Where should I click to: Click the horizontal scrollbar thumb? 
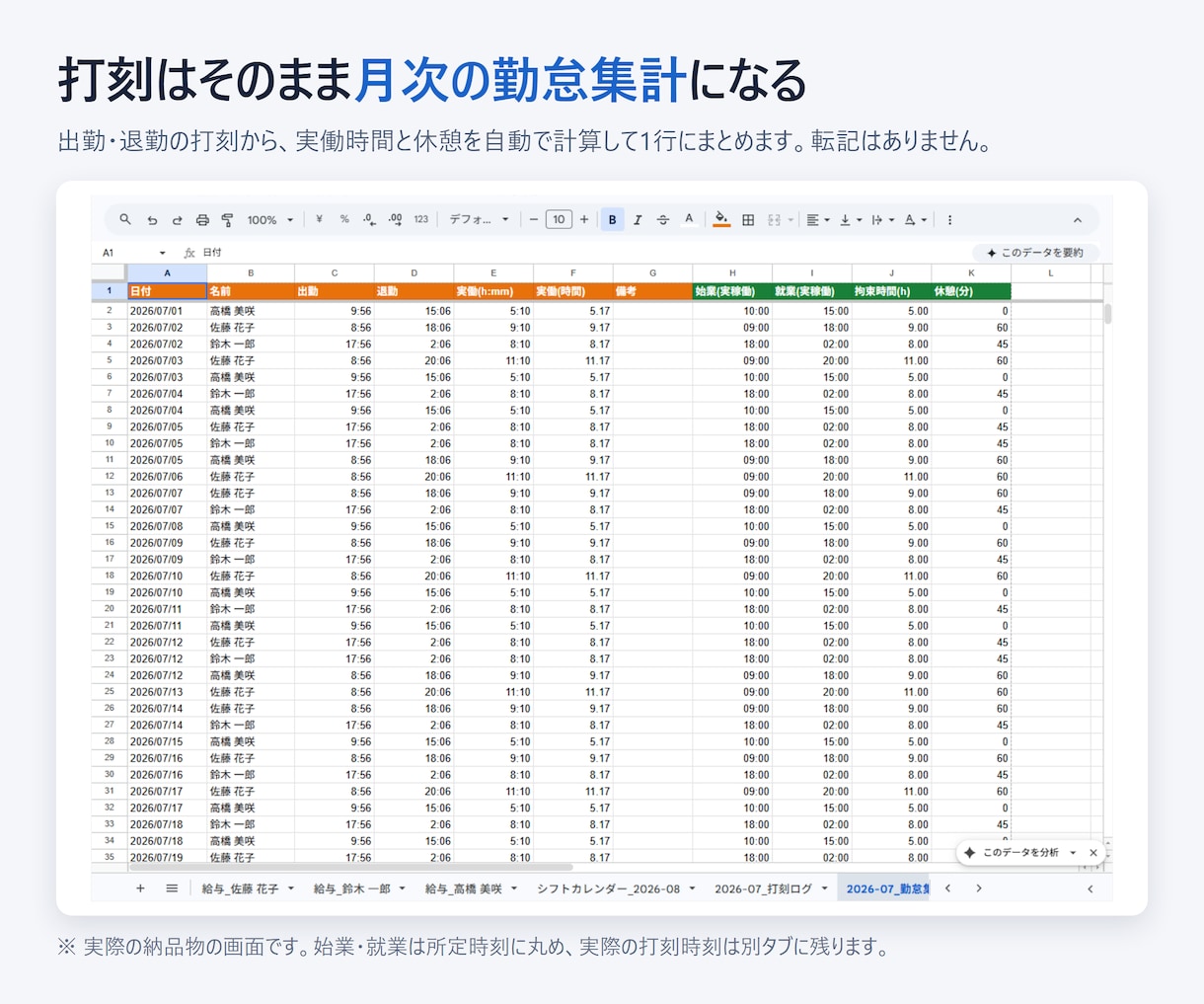point(350,868)
